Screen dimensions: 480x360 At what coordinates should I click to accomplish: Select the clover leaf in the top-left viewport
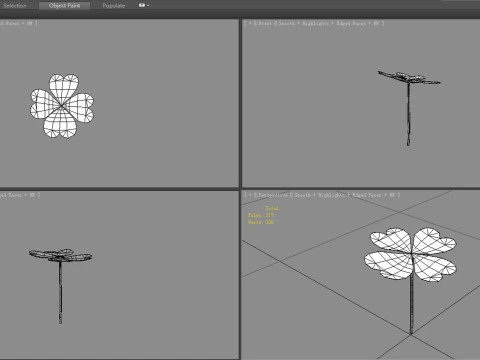coord(62,106)
